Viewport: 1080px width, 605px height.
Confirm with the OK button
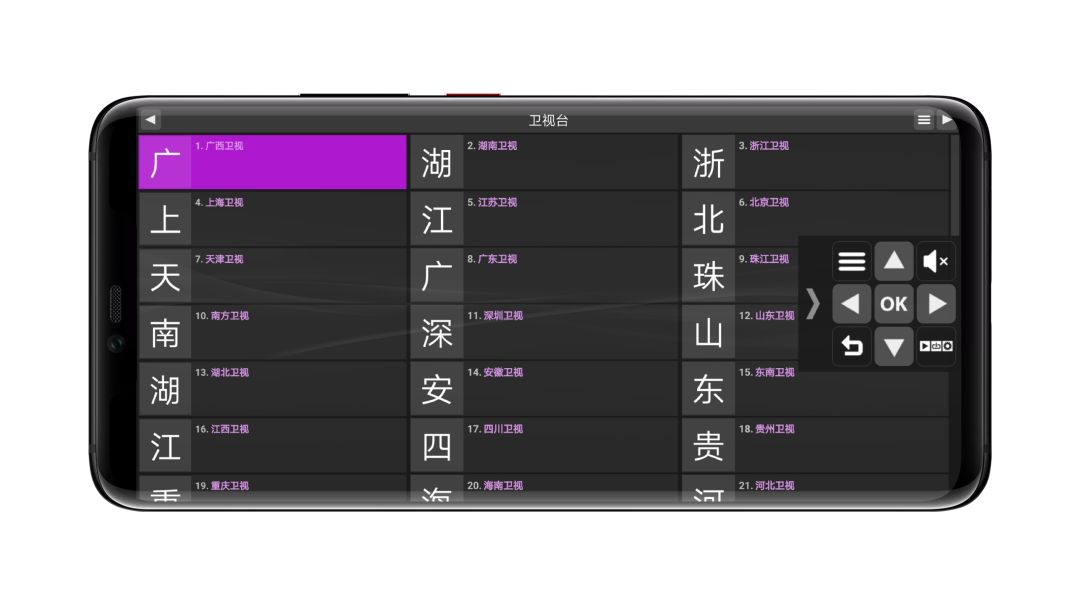pos(894,304)
